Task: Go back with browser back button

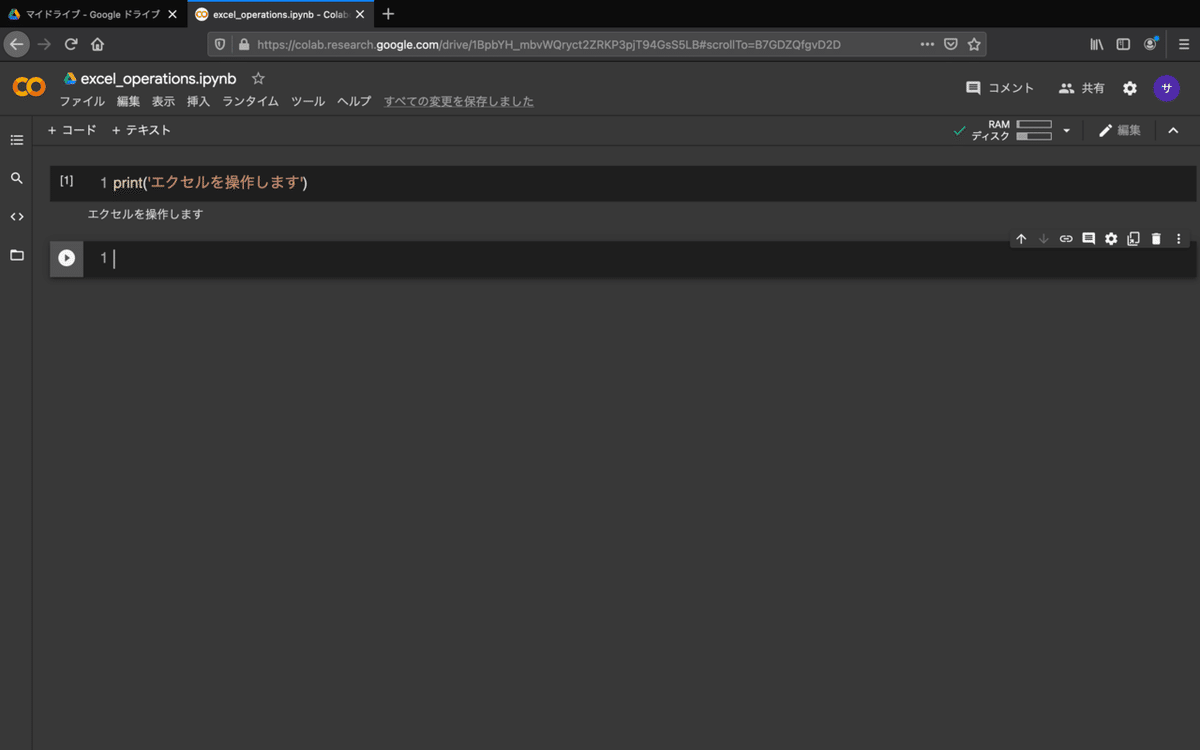Action: pos(16,44)
